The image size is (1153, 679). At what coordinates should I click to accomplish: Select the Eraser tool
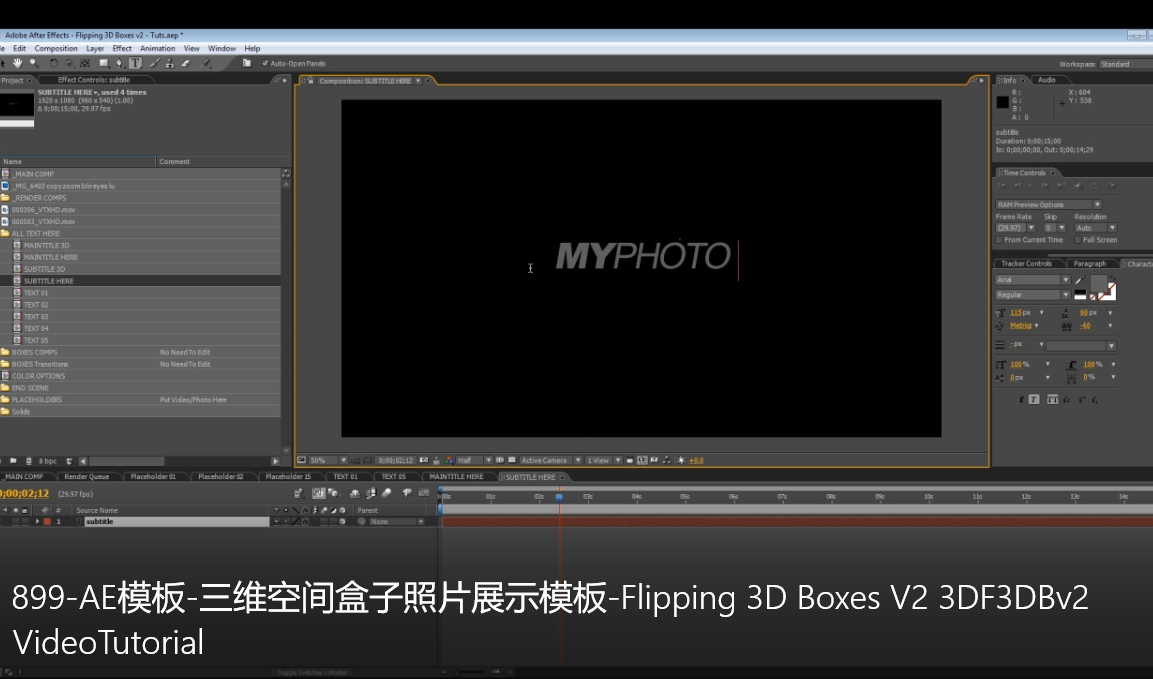186,63
